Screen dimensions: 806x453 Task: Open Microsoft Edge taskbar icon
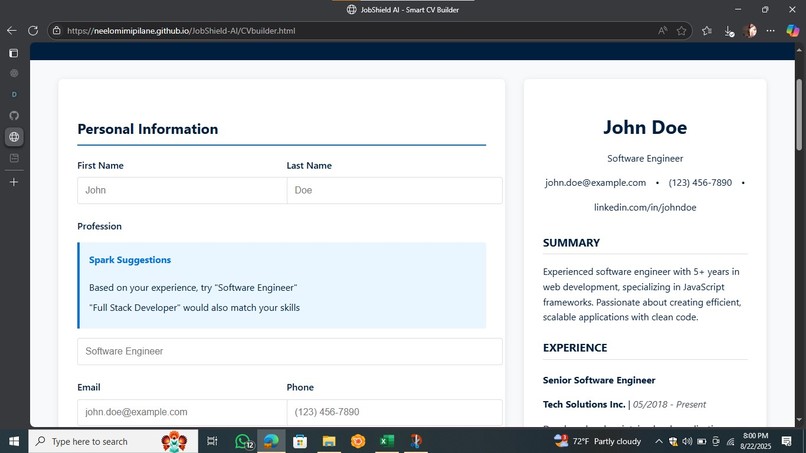[271, 441]
